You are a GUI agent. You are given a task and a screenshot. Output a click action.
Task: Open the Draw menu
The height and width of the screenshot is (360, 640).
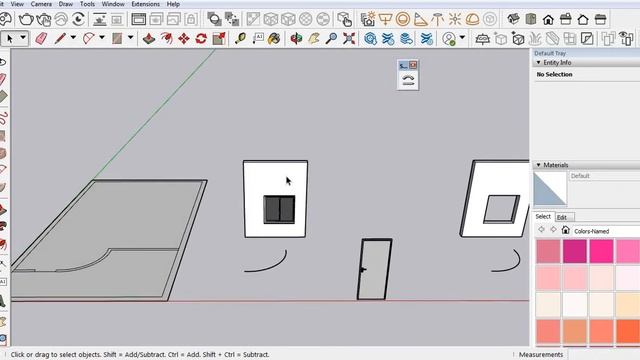(65, 4)
